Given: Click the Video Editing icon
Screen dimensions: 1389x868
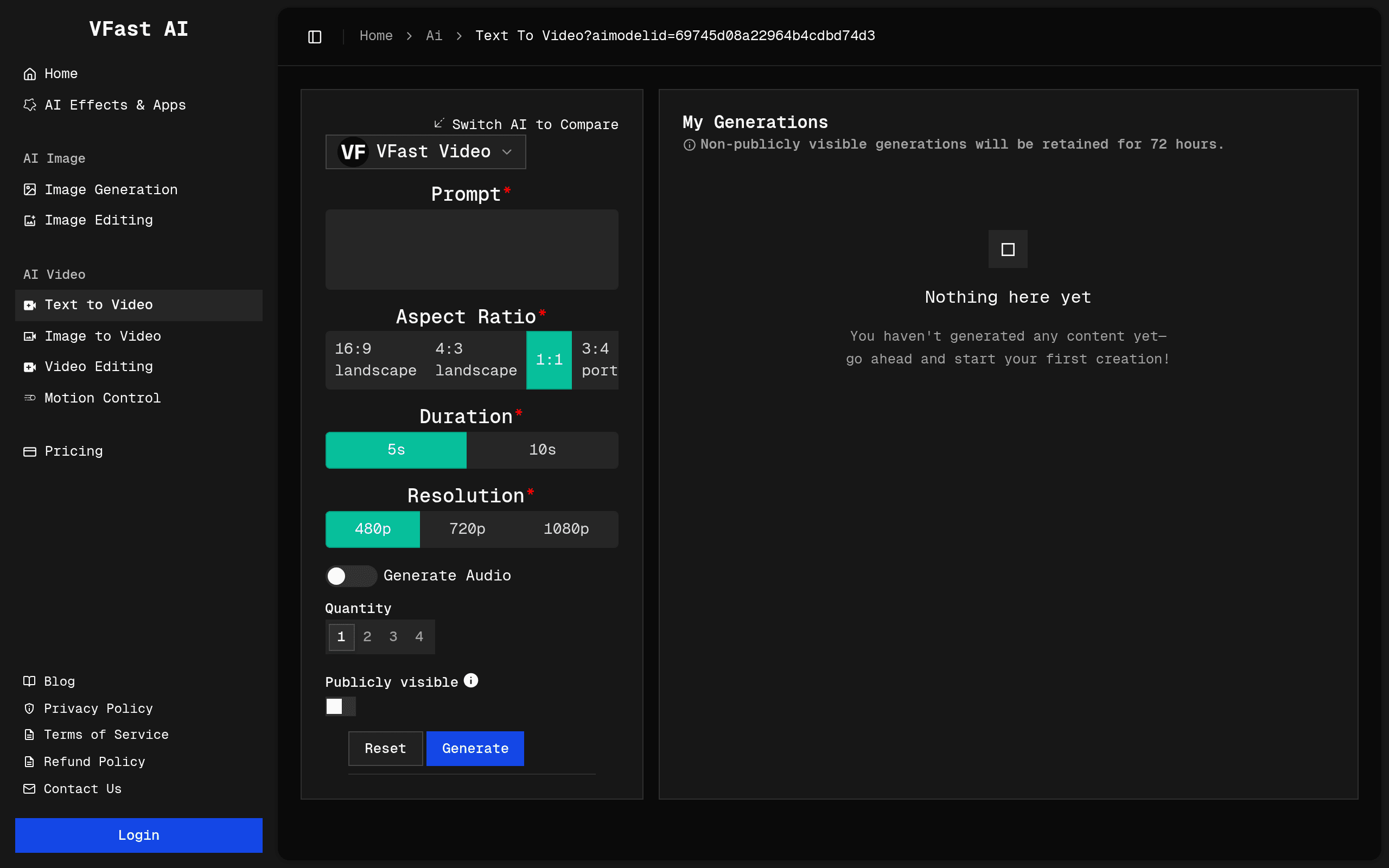Looking at the screenshot, I should click(x=30, y=367).
